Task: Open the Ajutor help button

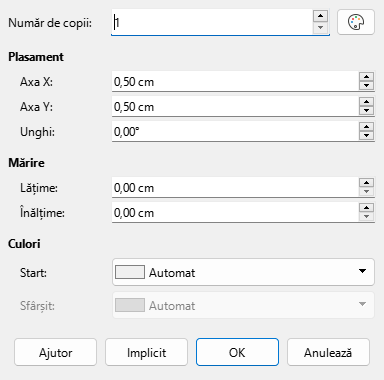Action: coord(55,352)
